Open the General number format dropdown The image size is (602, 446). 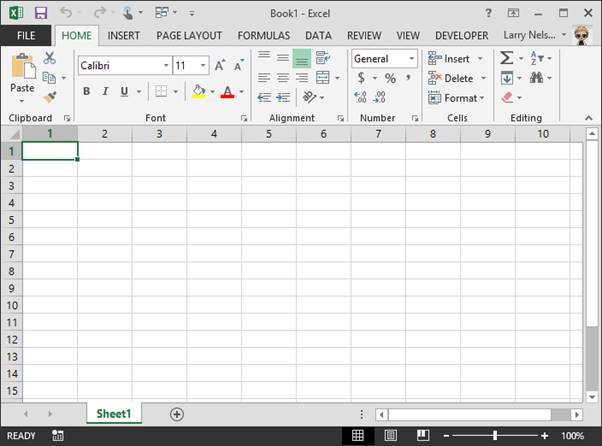click(x=409, y=59)
